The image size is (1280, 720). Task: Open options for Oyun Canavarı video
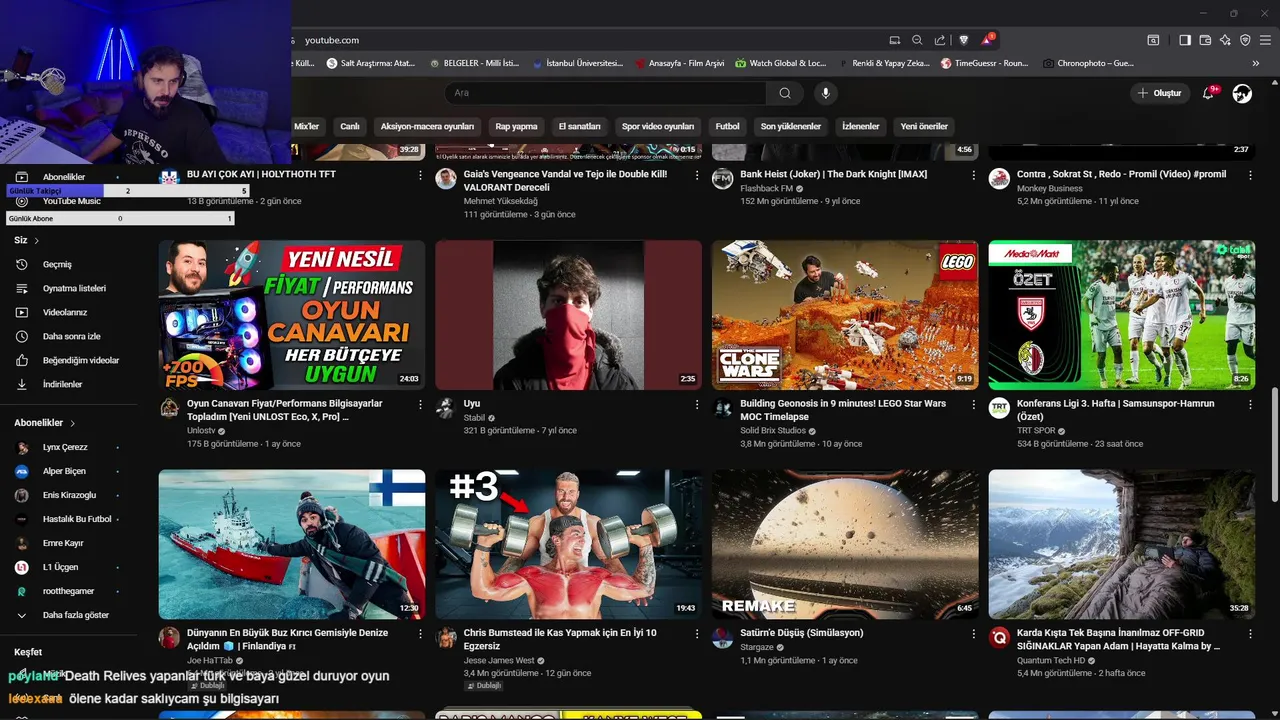[420, 405]
